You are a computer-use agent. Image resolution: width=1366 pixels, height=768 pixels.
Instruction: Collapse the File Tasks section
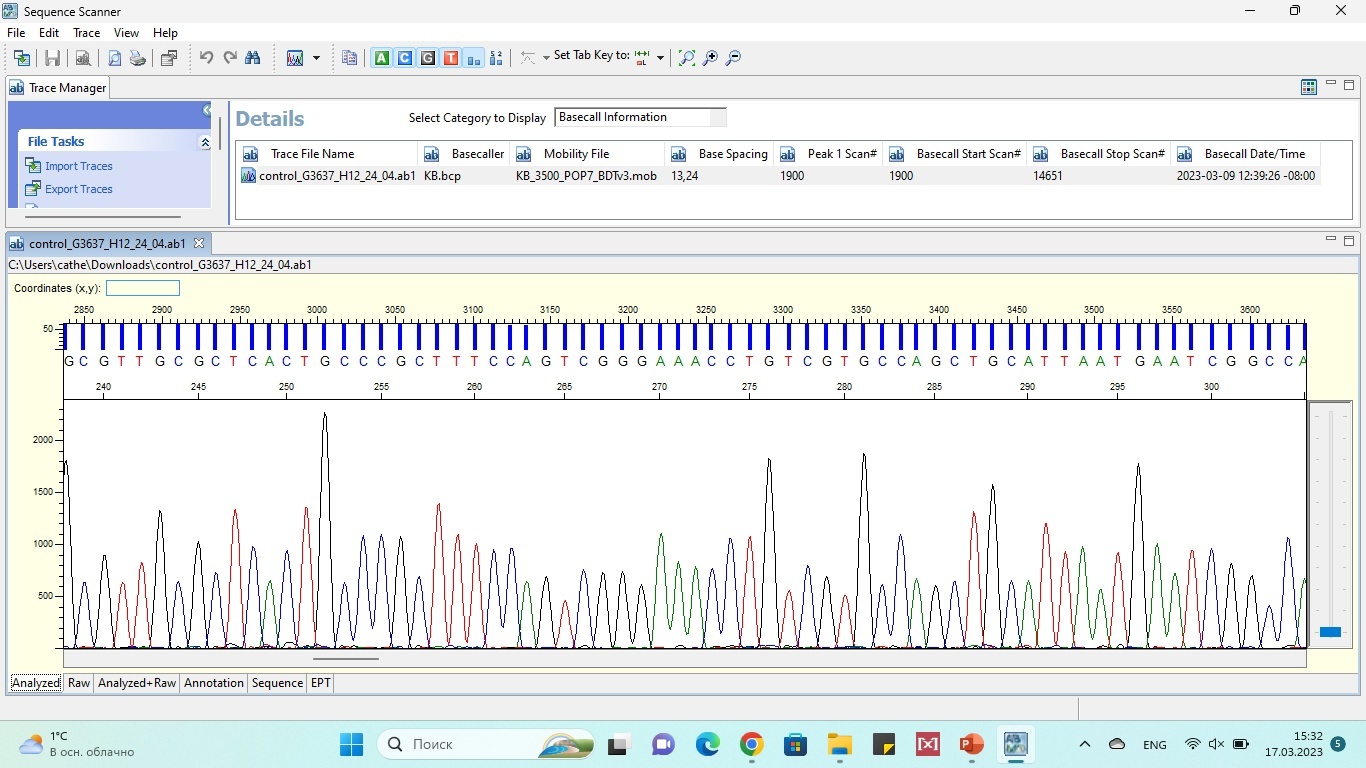click(205, 143)
